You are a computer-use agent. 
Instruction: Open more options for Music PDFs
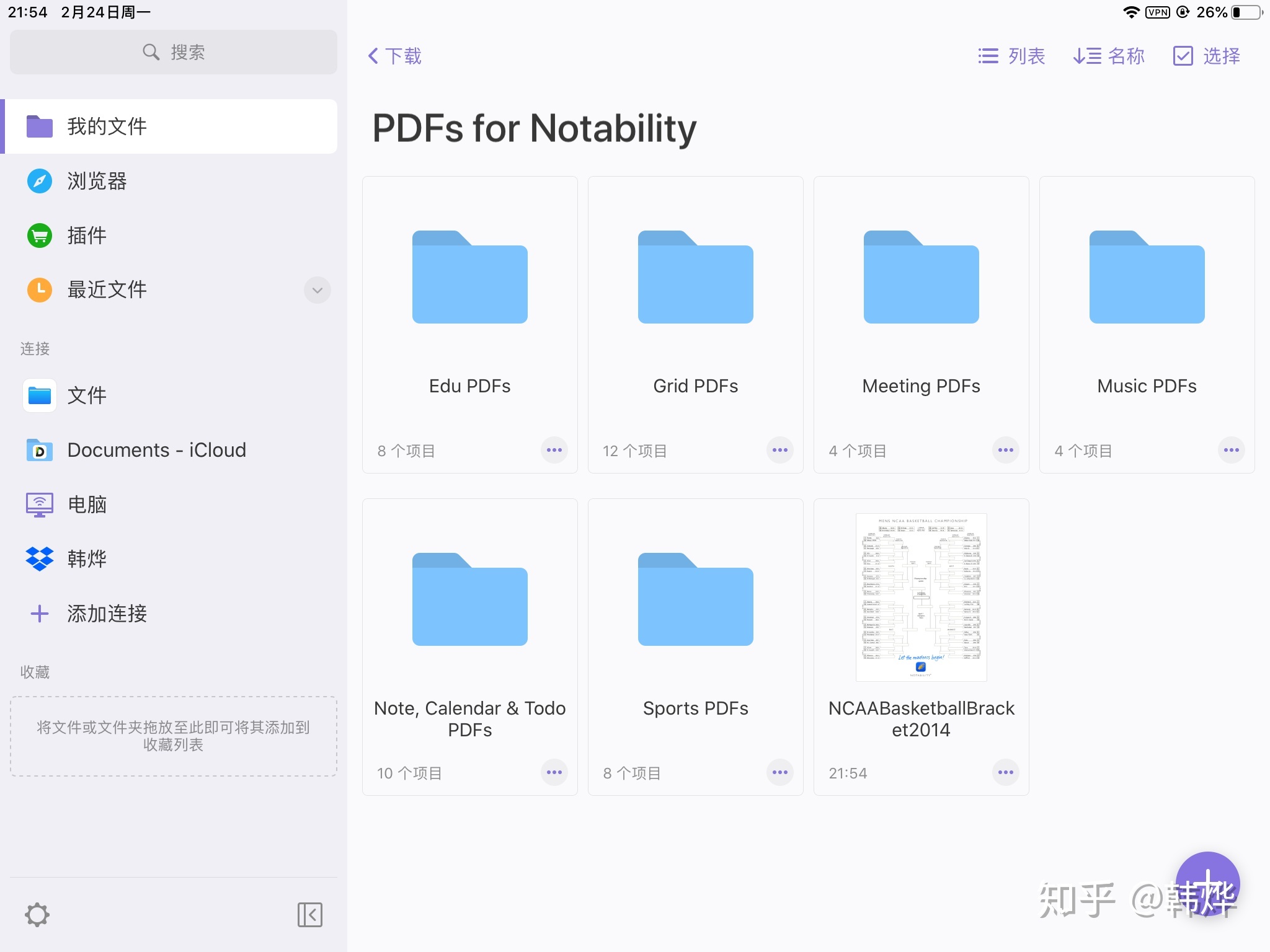1232,450
